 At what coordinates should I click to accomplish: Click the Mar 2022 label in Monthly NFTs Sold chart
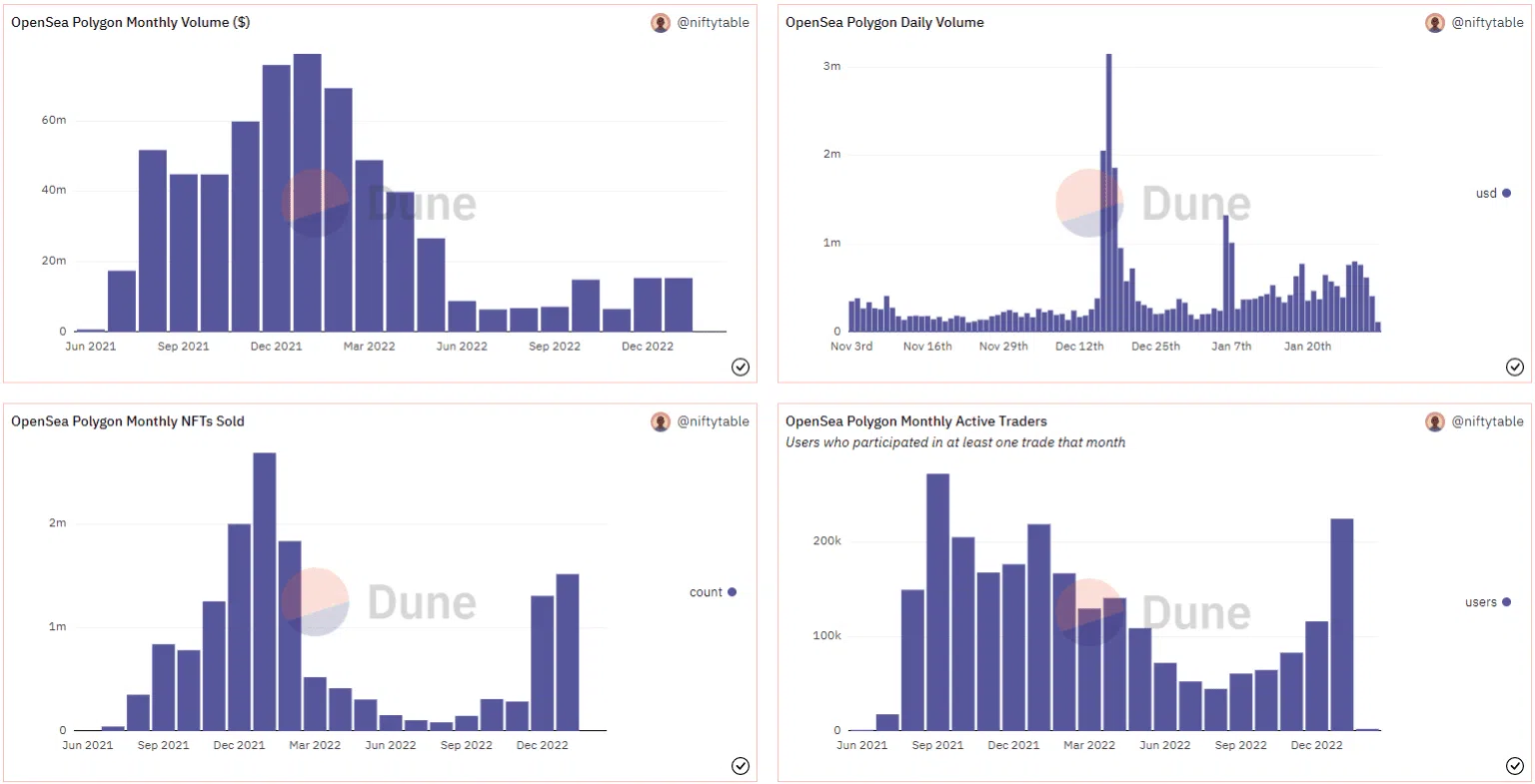pyautogui.click(x=315, y=745)
